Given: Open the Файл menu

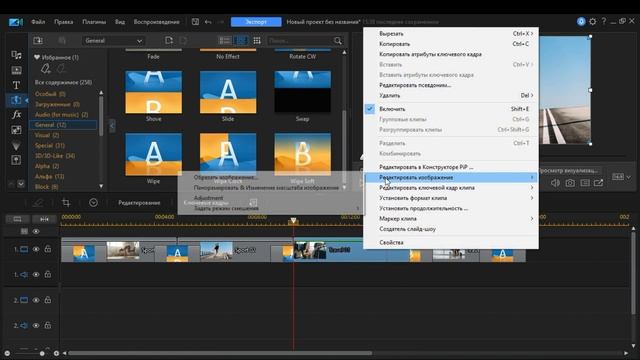Looking at the screenshot, I should coord(38,22).
